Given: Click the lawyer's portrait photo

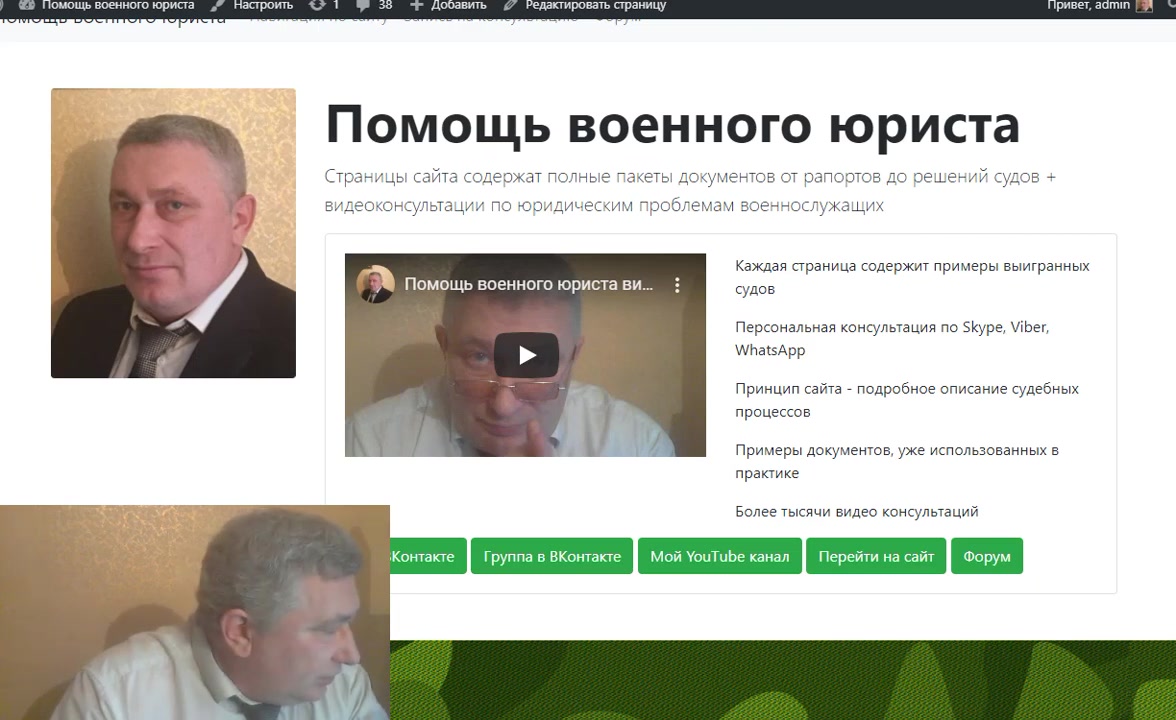Looking at the screenshot, I should point(173,233).
